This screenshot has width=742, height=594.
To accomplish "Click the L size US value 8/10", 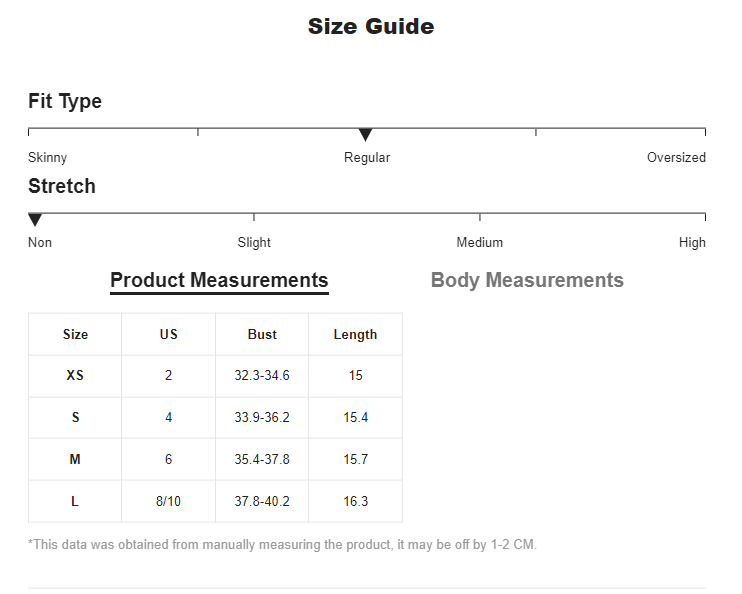I will (168, 501).
